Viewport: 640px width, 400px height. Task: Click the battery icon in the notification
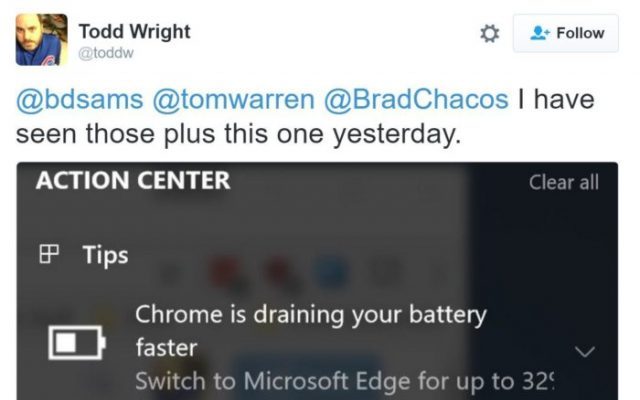point(77,342)
